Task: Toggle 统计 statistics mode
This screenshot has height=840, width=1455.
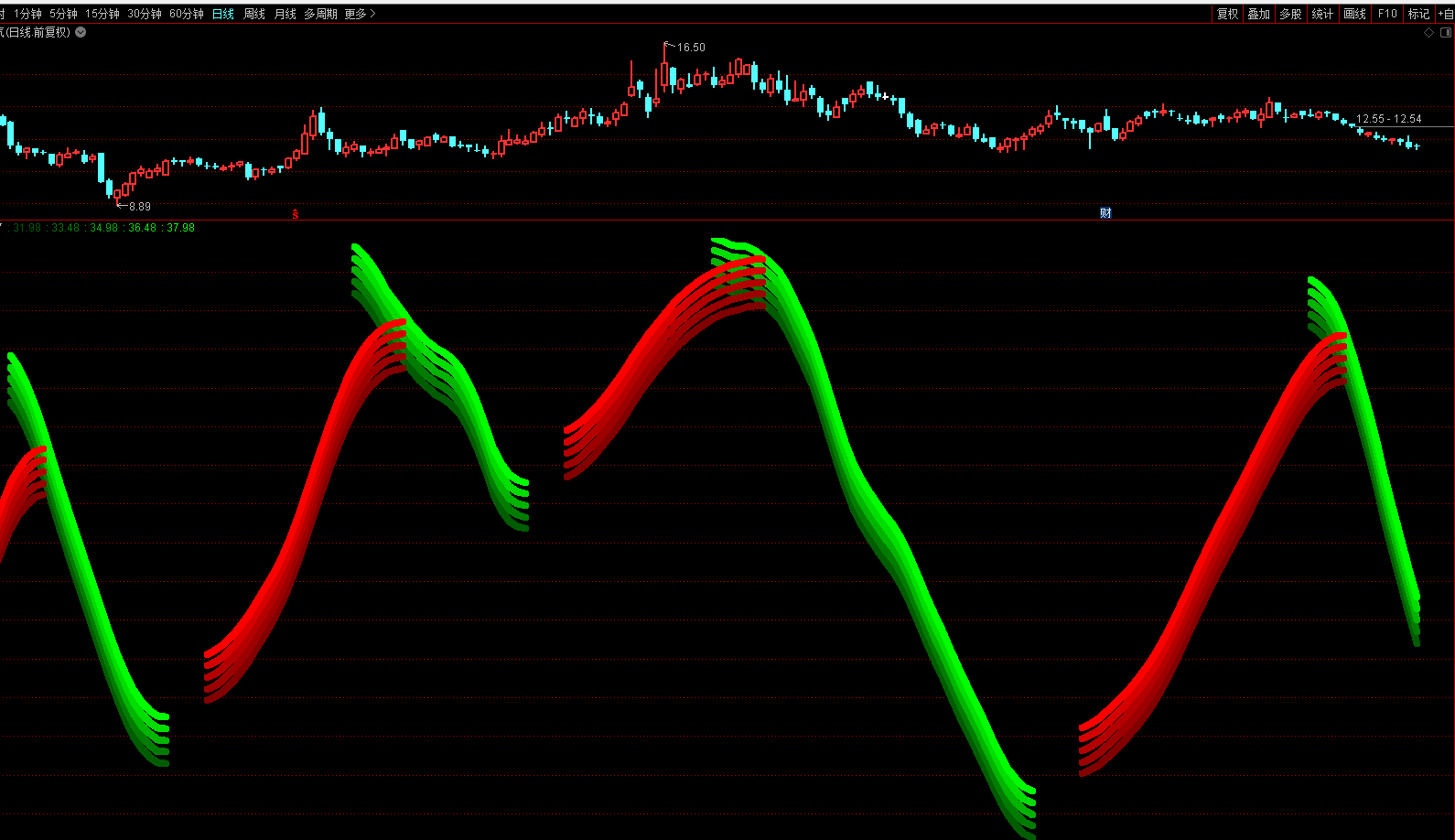Action: pos(1322,14)
